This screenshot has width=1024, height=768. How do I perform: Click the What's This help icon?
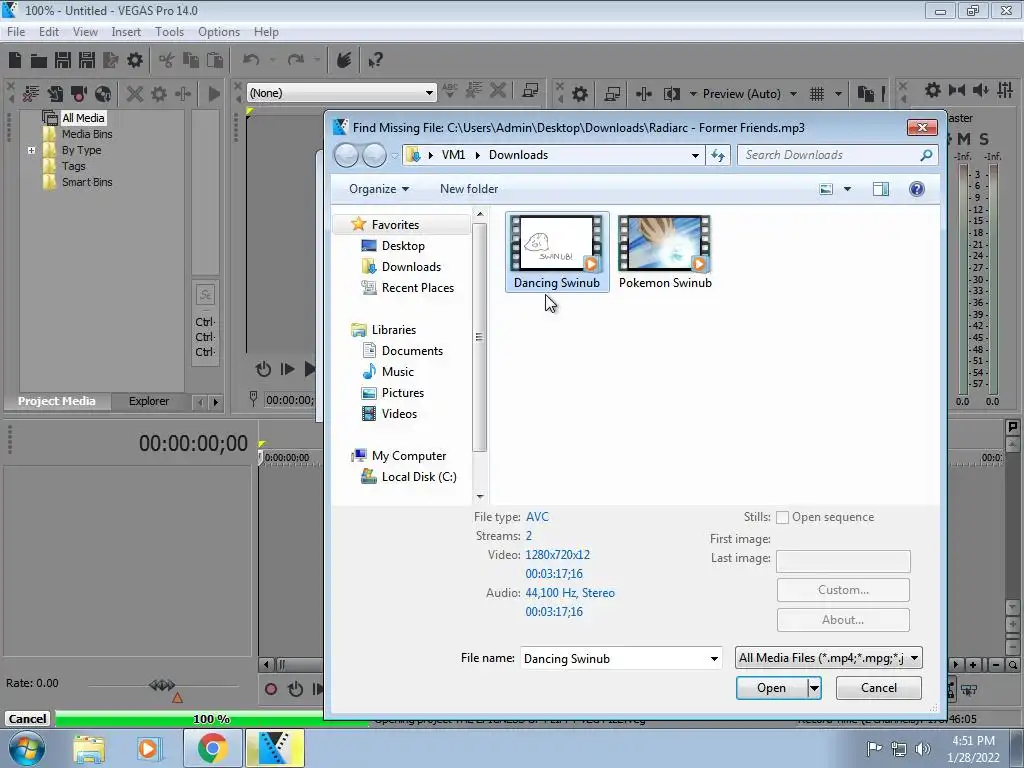376,61
